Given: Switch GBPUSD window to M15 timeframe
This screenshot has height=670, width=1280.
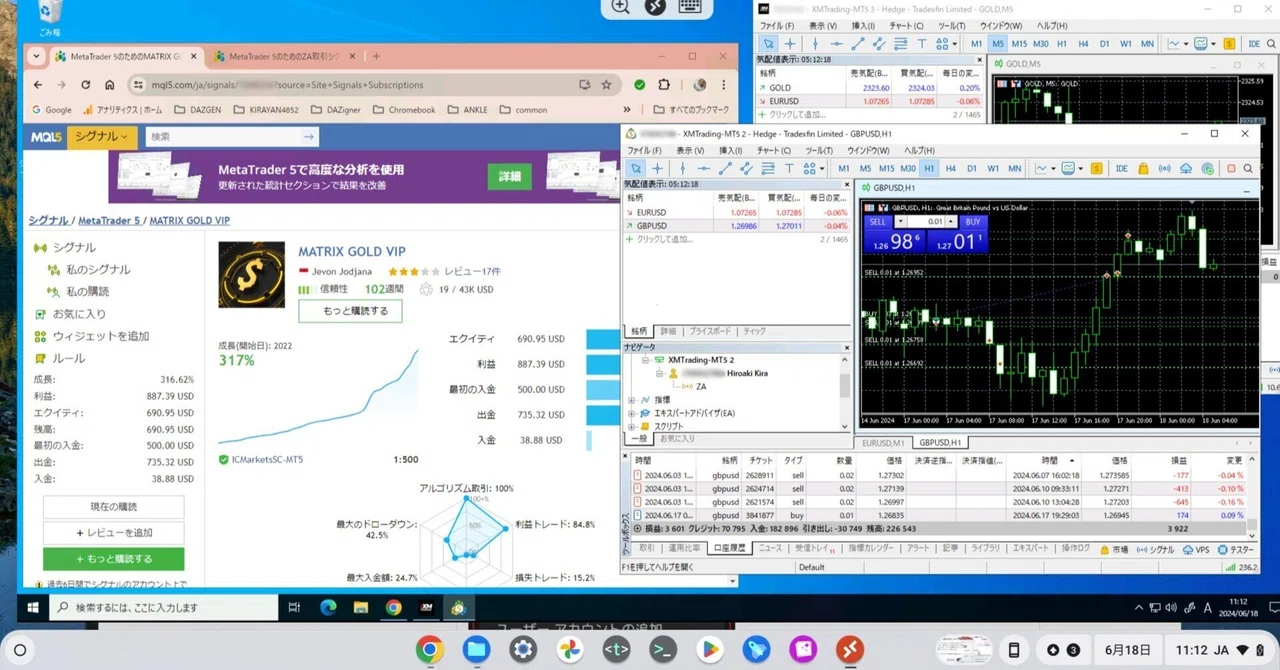Looking at the screenshot, I should [886, 168].
